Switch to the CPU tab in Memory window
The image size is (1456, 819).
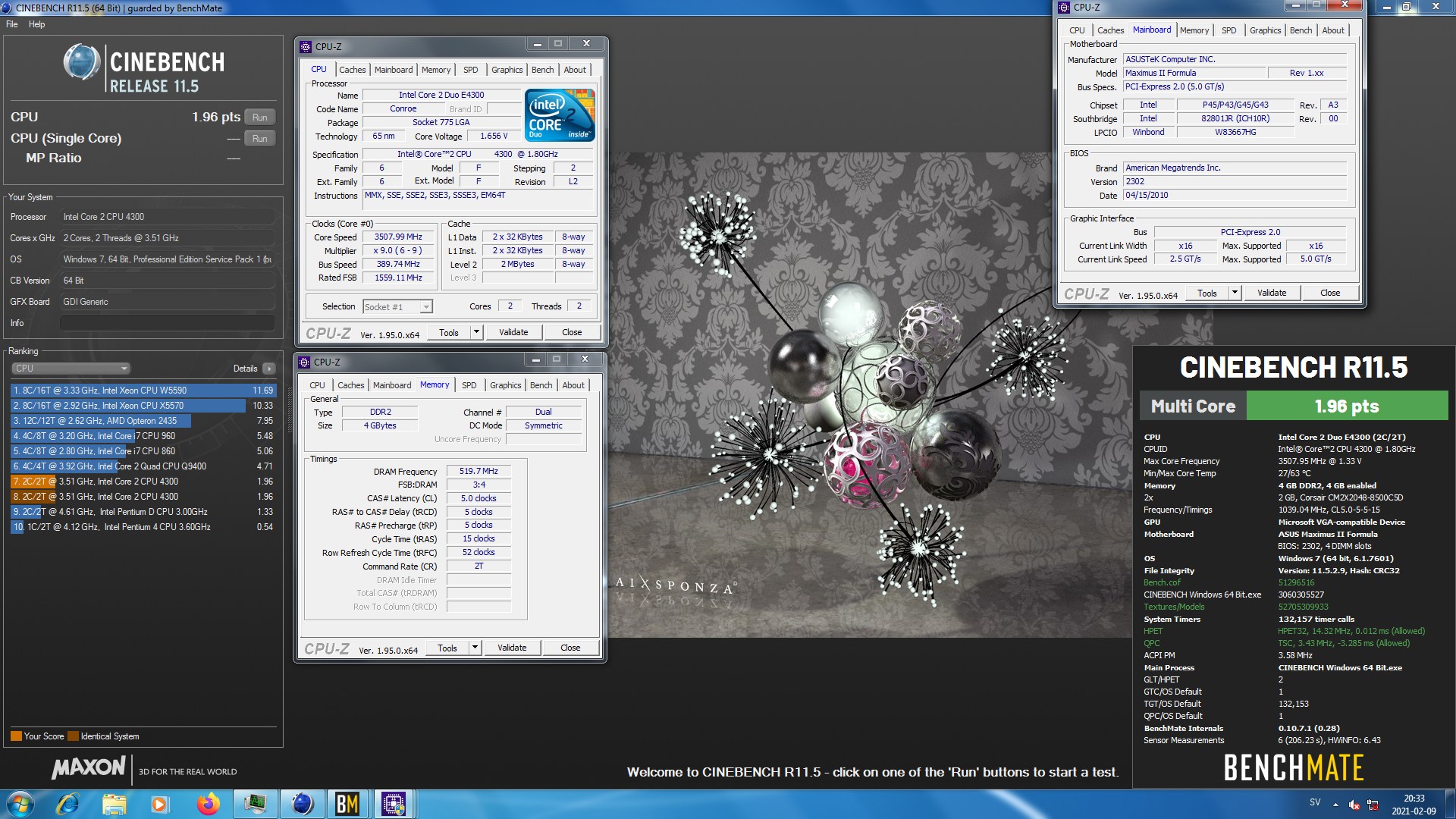pyautogui.click(x=317, y=385)
